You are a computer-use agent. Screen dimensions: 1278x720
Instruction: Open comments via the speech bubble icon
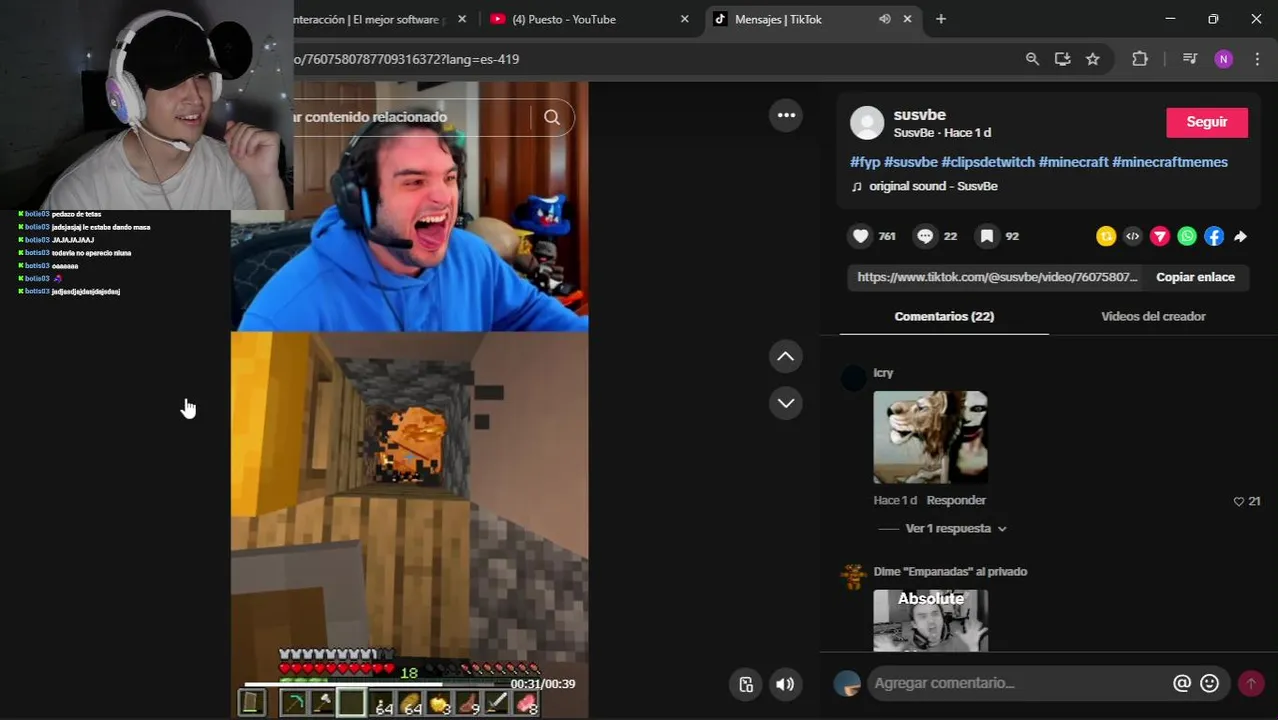pyautogui.click(x=925, y=236)
